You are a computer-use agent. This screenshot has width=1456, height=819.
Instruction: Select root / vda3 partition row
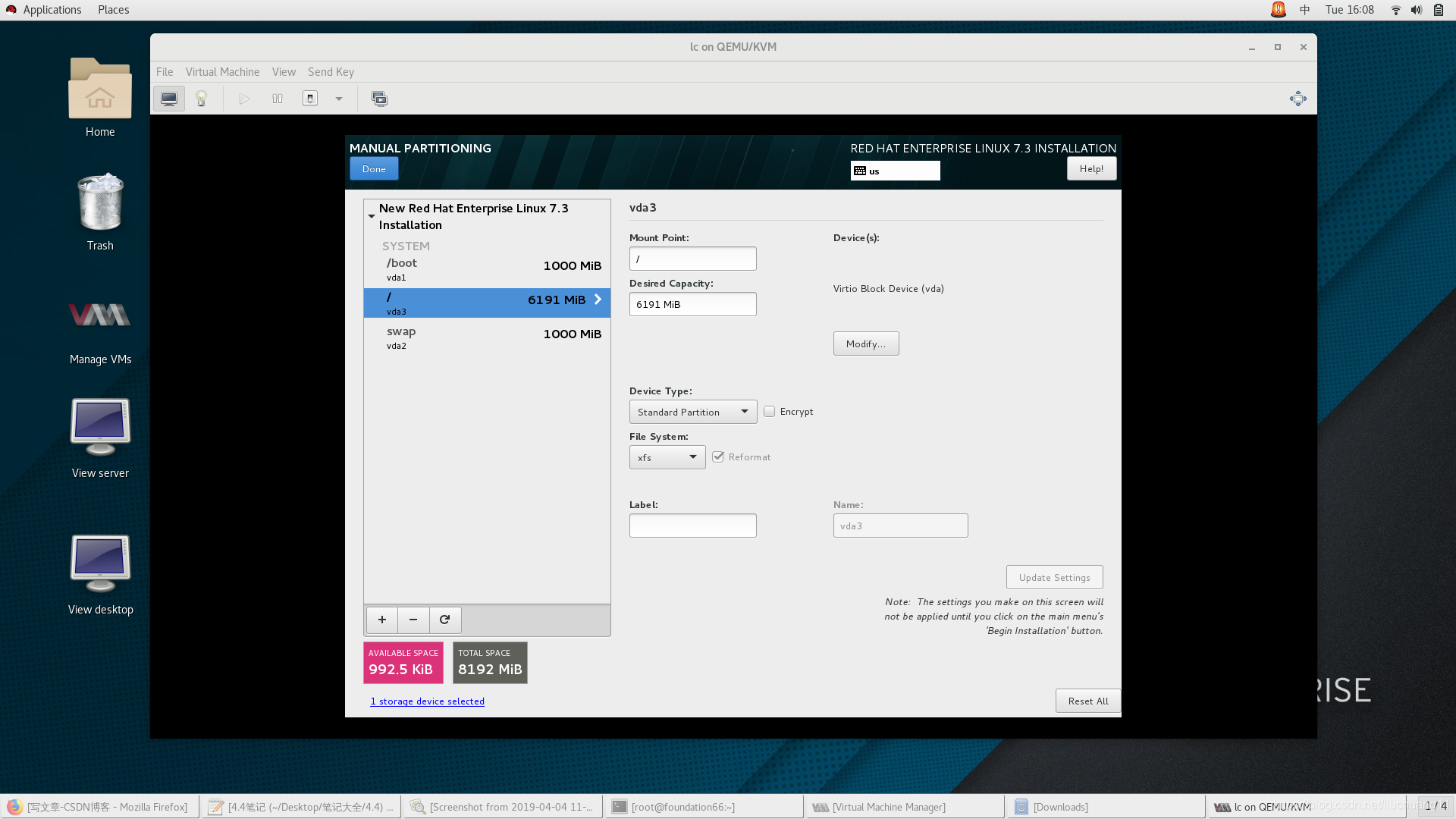tap(487, 303)
